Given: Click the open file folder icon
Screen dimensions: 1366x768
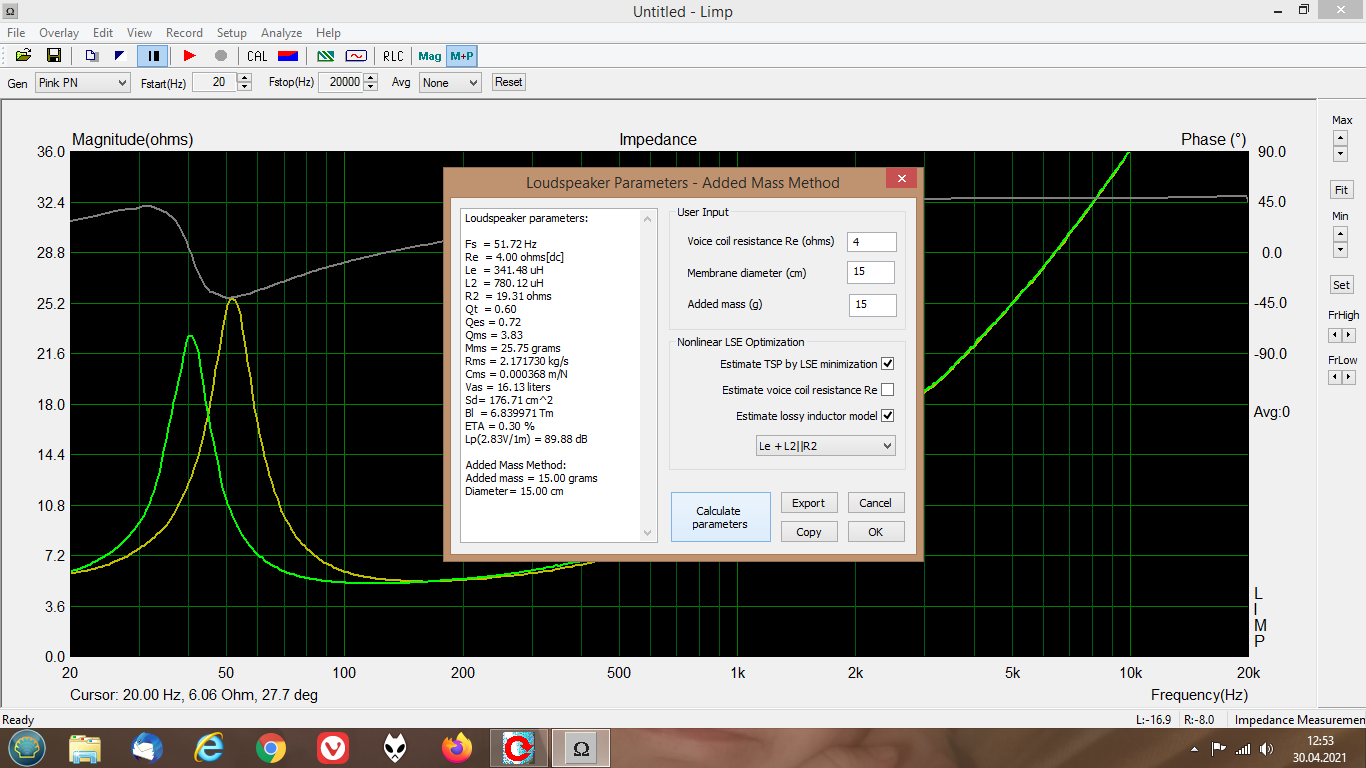Looking at the screenshot, I should click(23, 56).
